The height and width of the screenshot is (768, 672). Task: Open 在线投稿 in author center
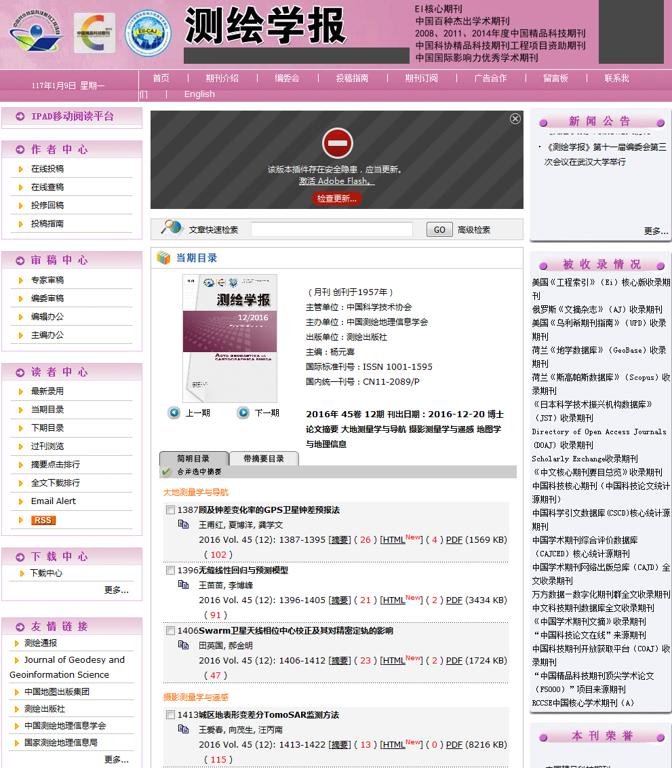(48, 168)
